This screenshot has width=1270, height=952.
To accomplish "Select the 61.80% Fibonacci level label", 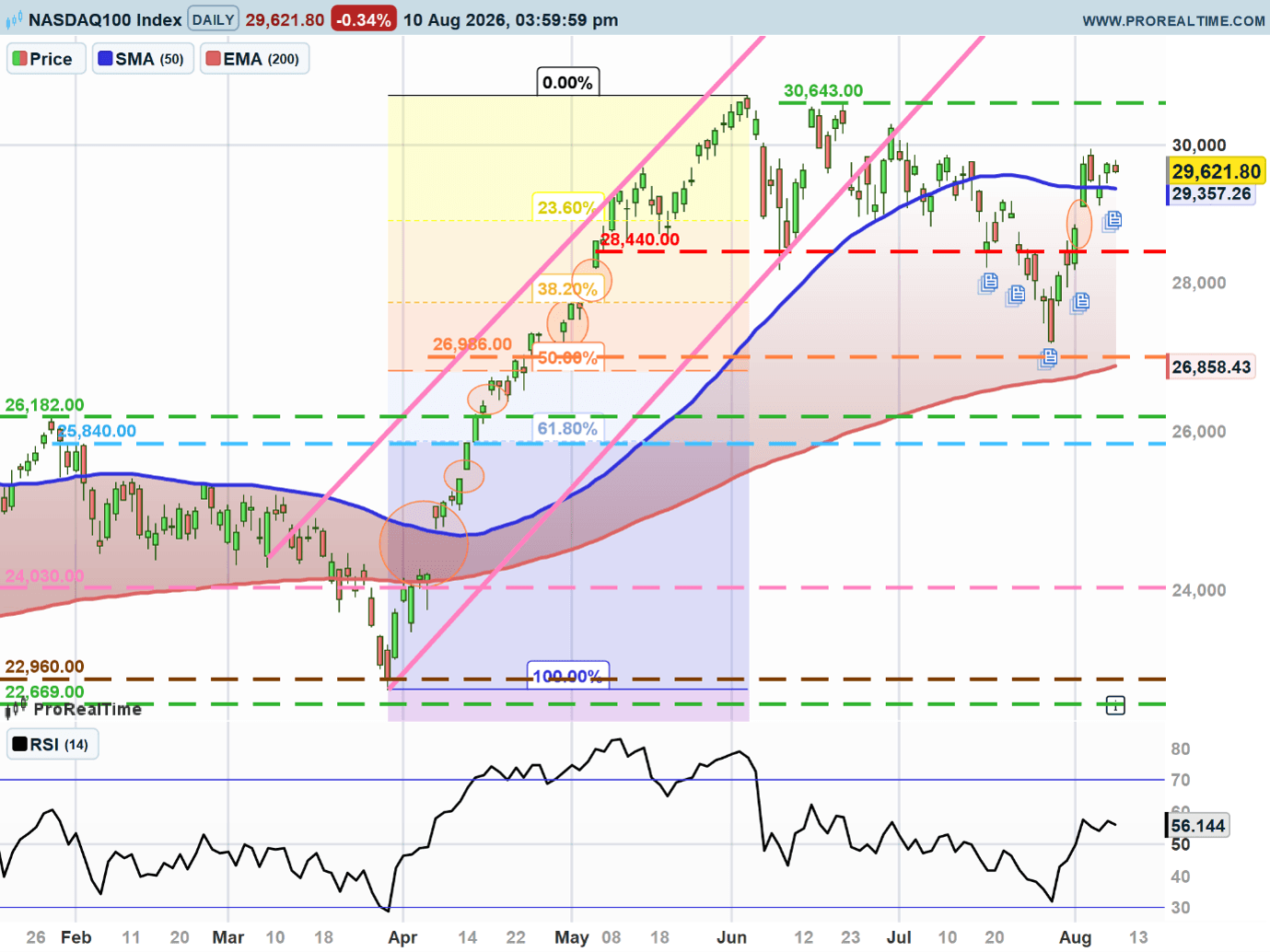I will [567, 428].
